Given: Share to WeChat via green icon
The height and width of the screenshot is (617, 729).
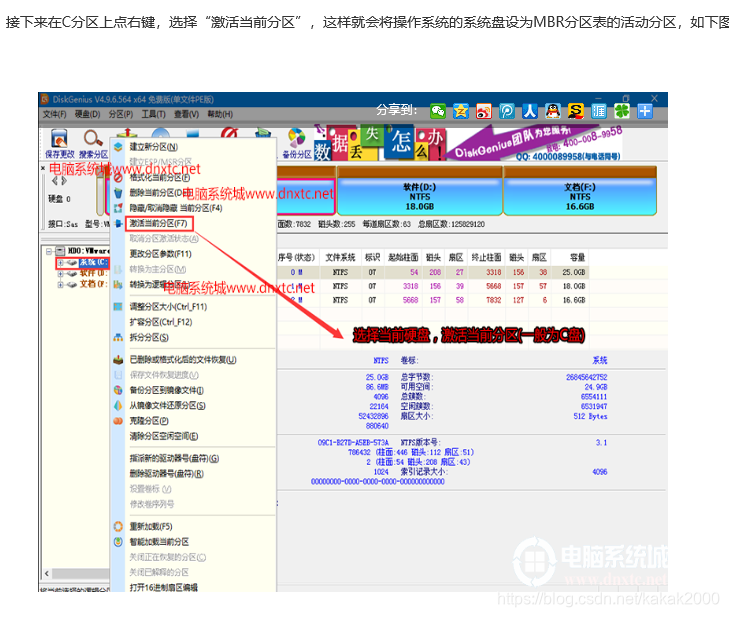Looking at the screenshot, I should (x=437, y=111).
